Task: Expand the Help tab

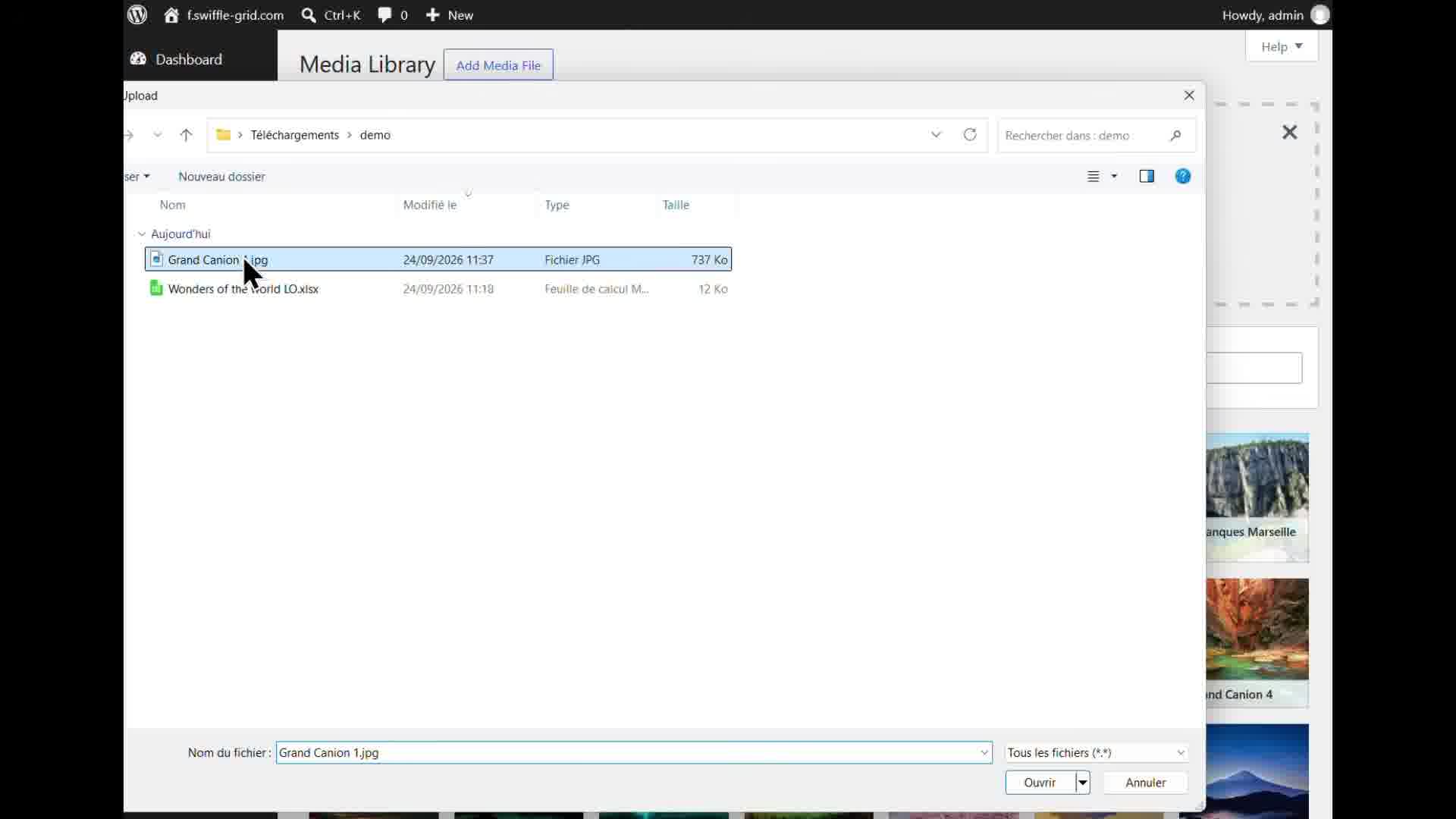Action: 1282,46
